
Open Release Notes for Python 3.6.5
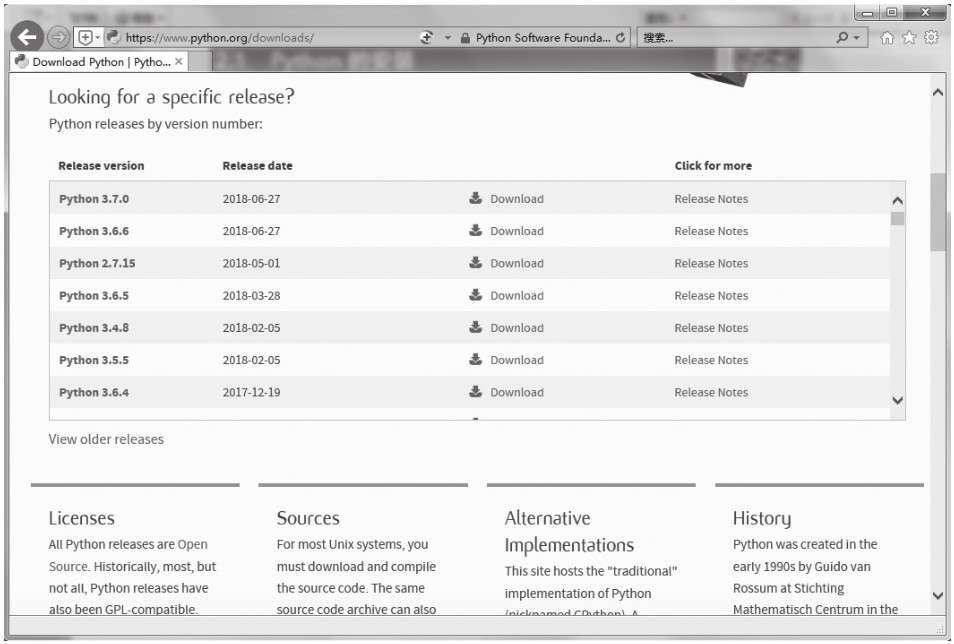coord(710,296)
